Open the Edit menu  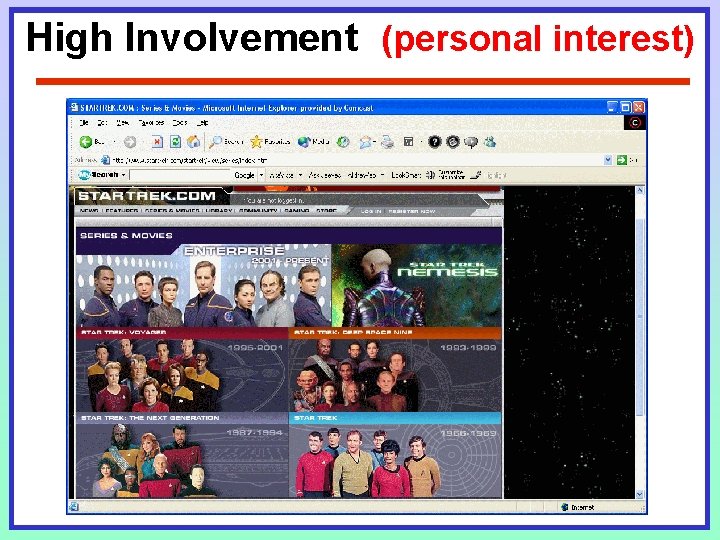point(102,123)
